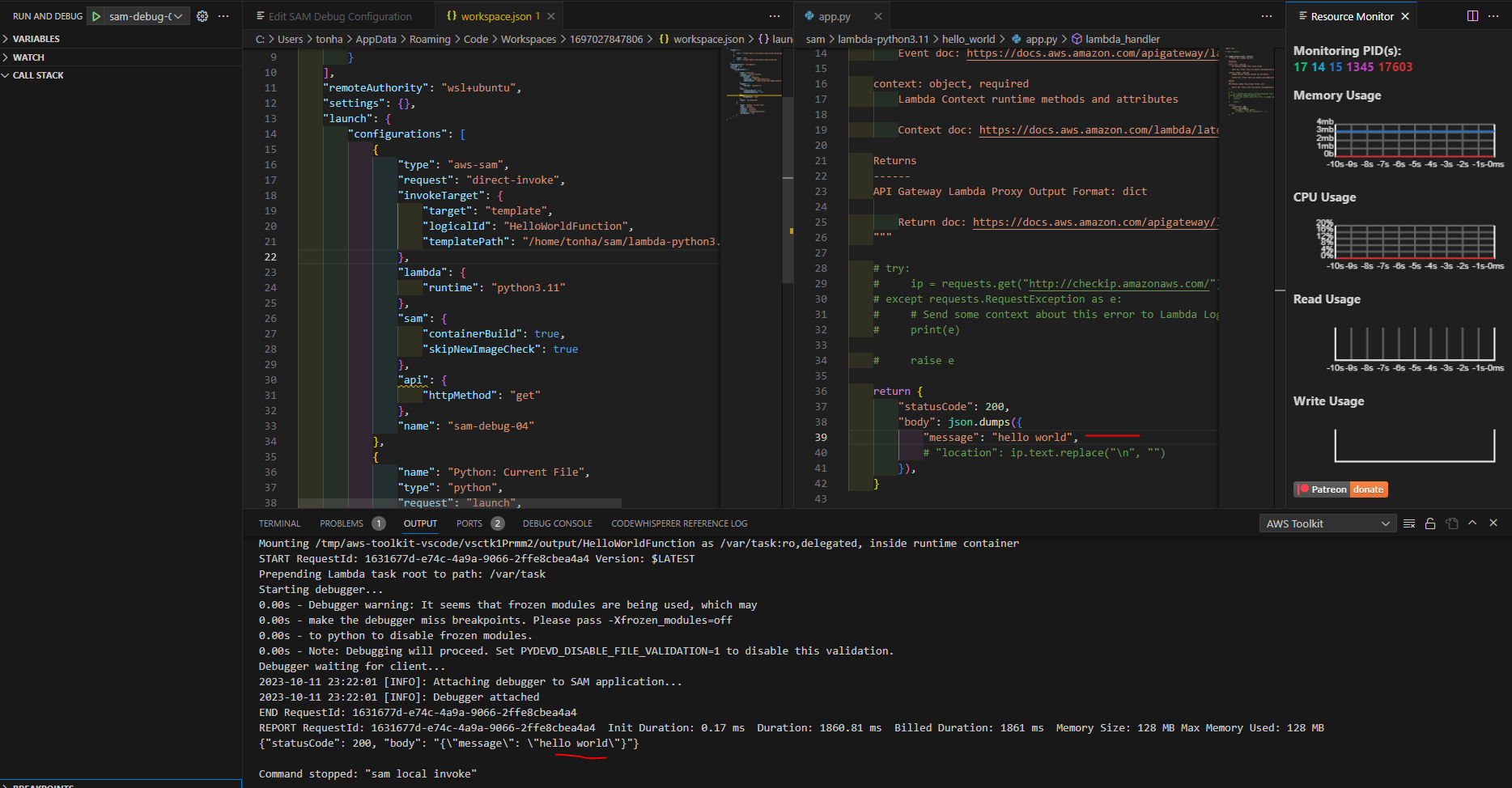Open Output channel in an editor
Viewport: 1512px width, 788px height.
[1452, 523]
